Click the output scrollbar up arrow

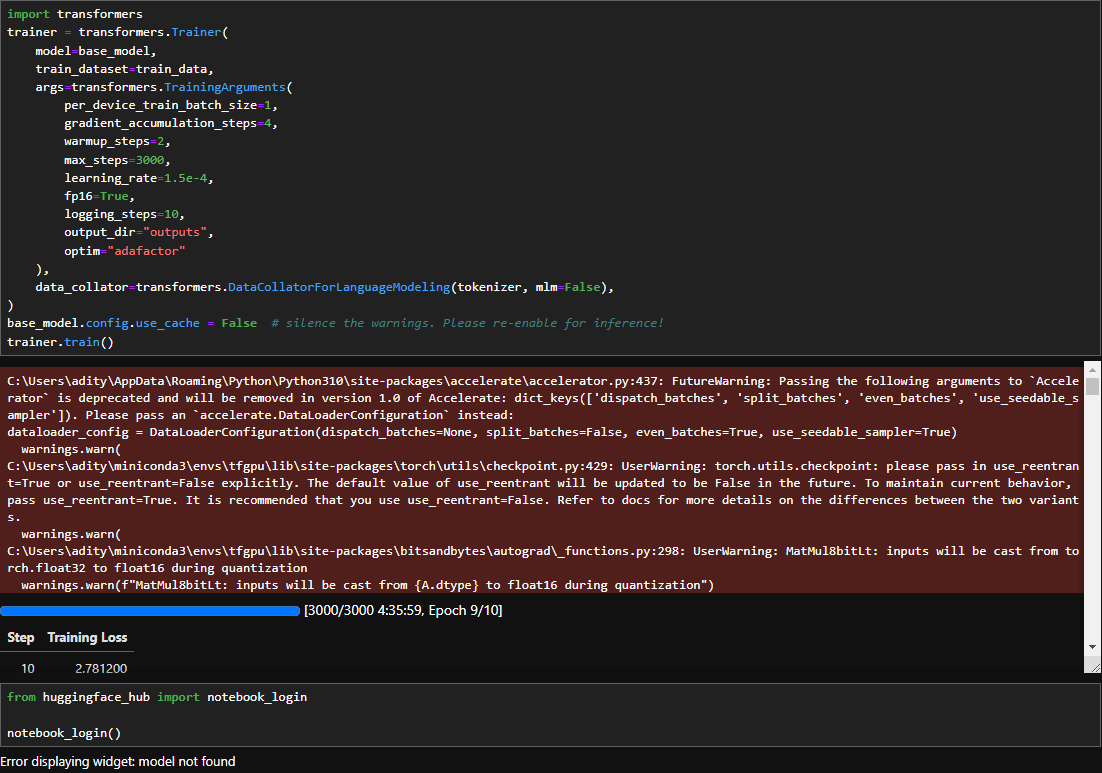coord(1092,368)
